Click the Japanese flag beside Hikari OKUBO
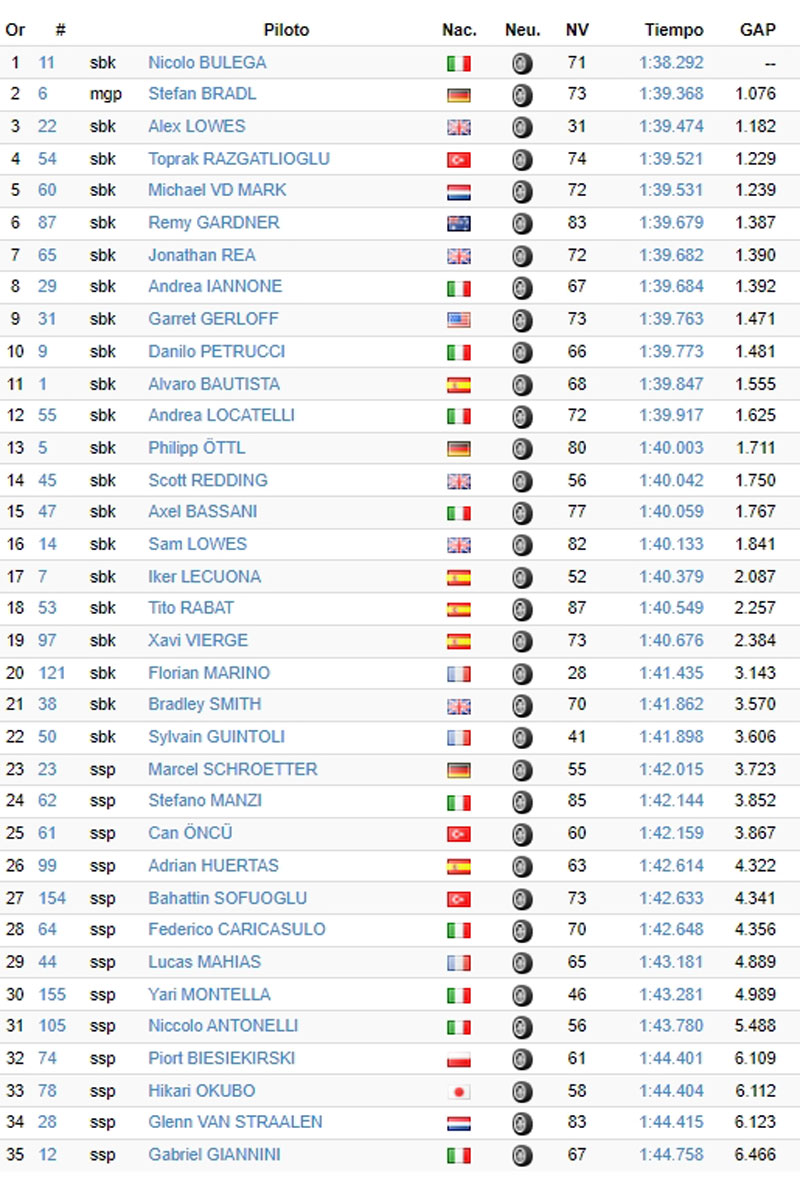This screenshot has height=1179, width=800. pyautogui.click(x=458, y=1091)
